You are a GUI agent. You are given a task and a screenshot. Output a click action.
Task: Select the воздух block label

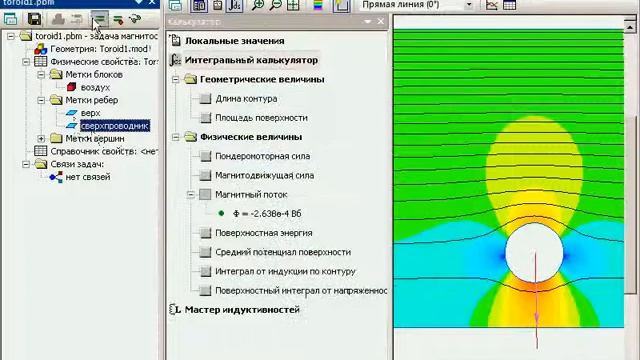[95, 87]
